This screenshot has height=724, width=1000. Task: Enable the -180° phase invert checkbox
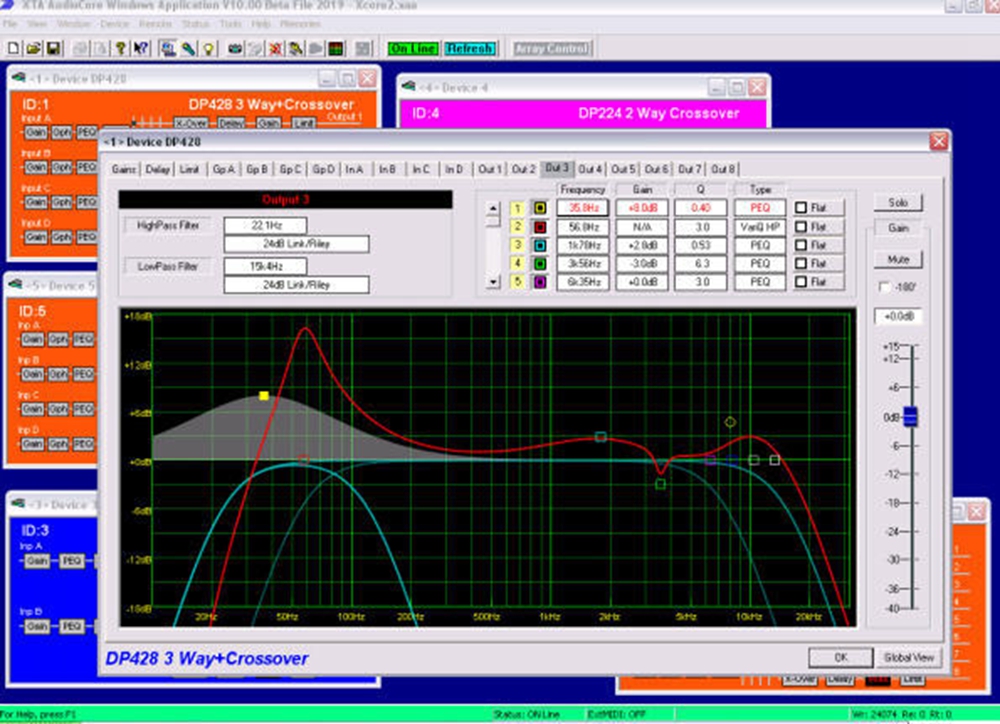(x=884, y=287)
